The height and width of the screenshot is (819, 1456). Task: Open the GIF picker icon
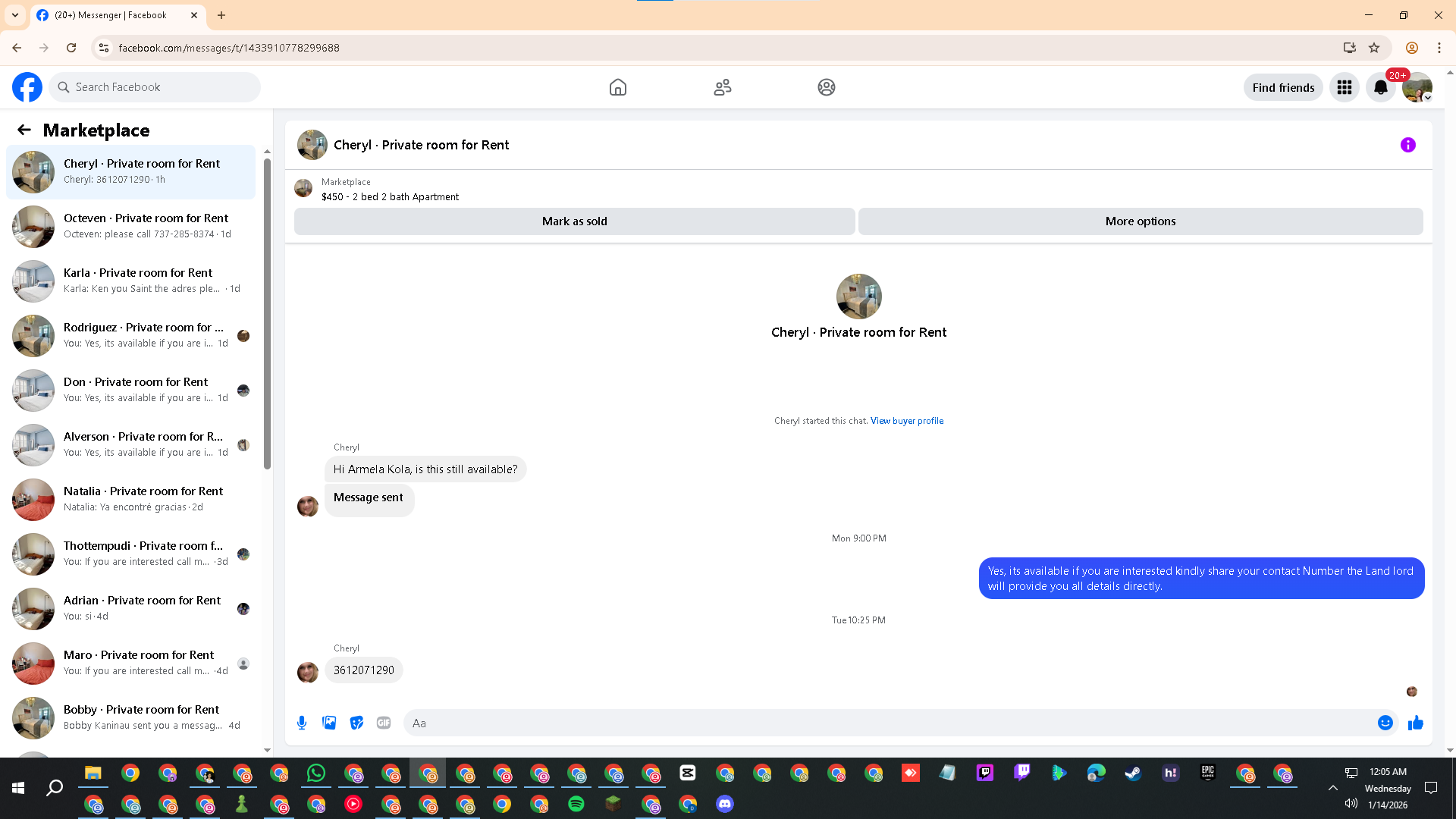click(384, 723)
